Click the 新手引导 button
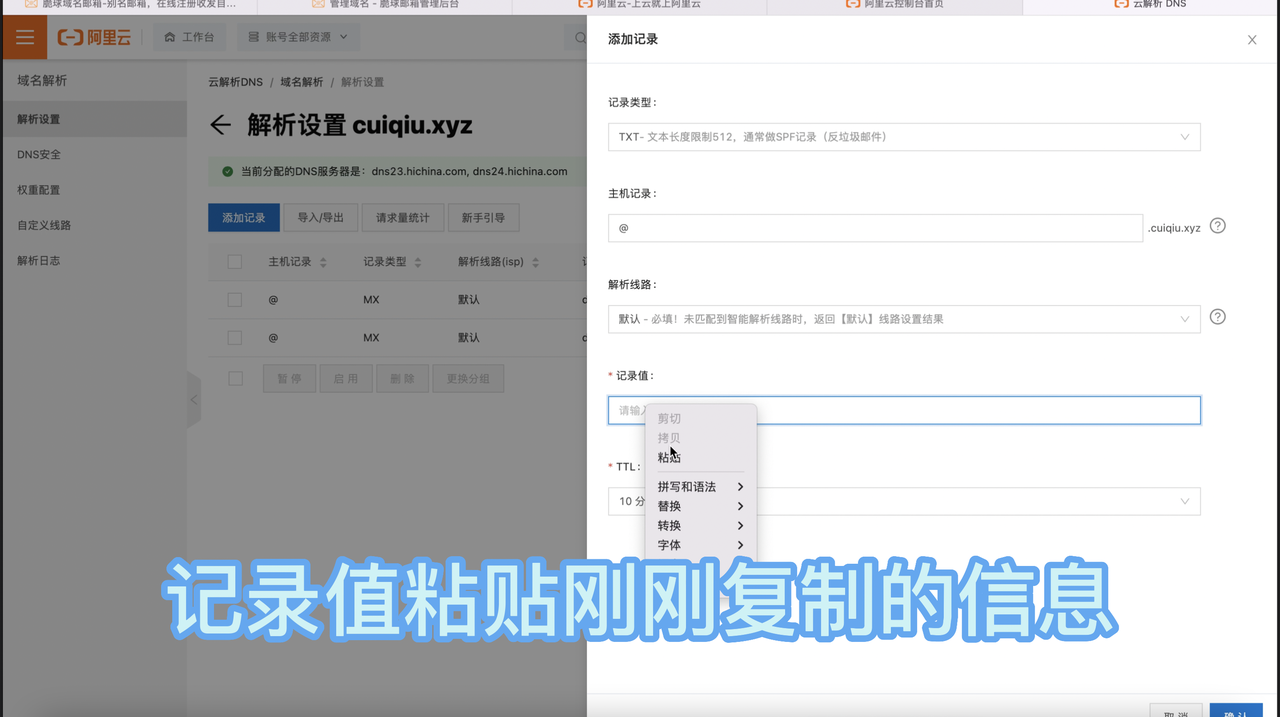The width and height of the screenshot is (1280, 717). (483, 218)
